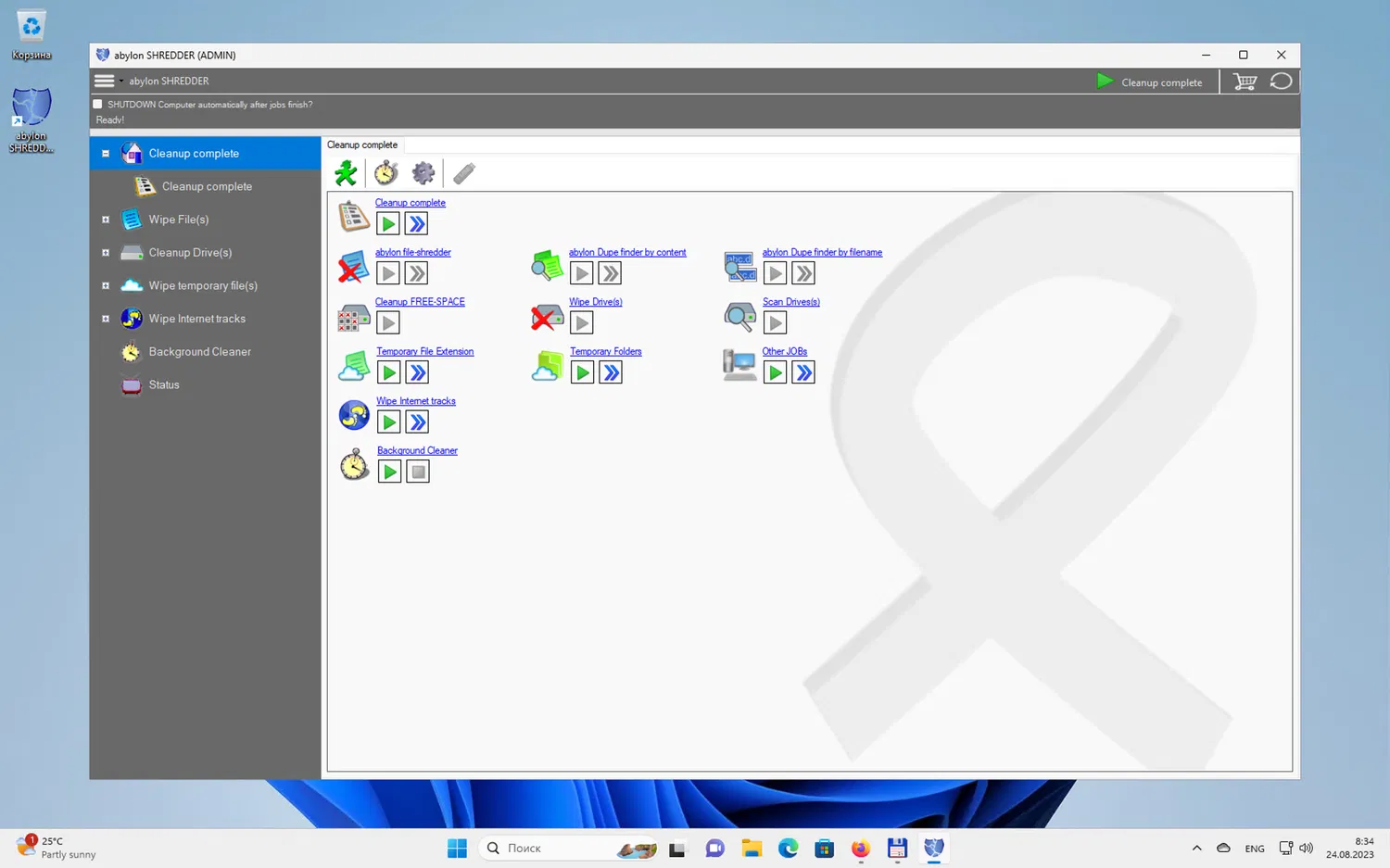Open the Cleanup complete link in main panel
This screenshot has height=868, width=1390.
(411, 203)
